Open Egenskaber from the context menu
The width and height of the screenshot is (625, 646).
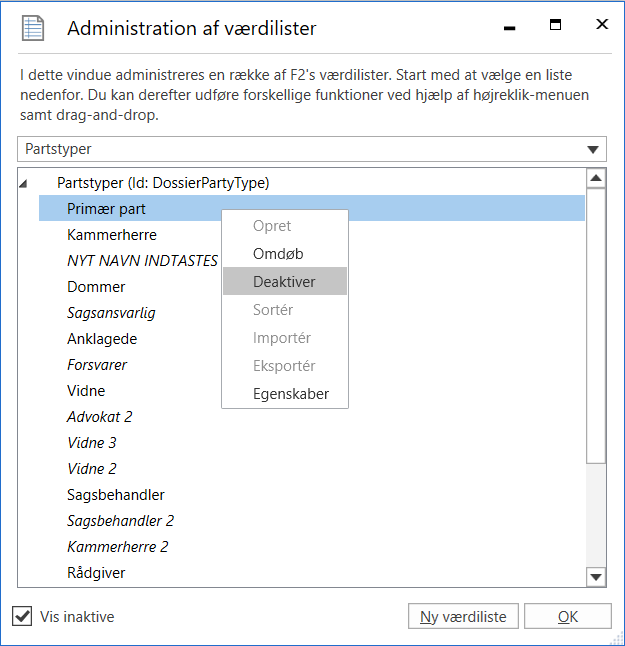tap(290, 394)
